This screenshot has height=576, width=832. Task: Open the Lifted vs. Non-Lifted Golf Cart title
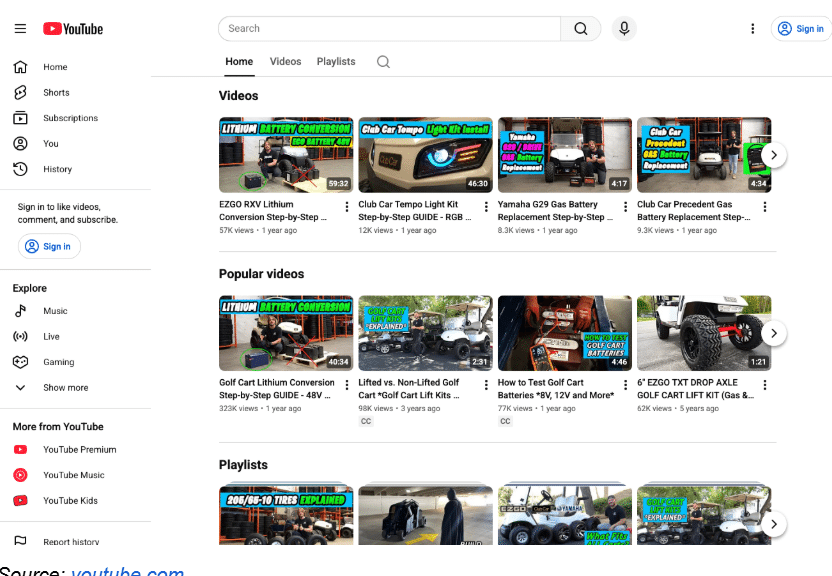tap(409, 389)
